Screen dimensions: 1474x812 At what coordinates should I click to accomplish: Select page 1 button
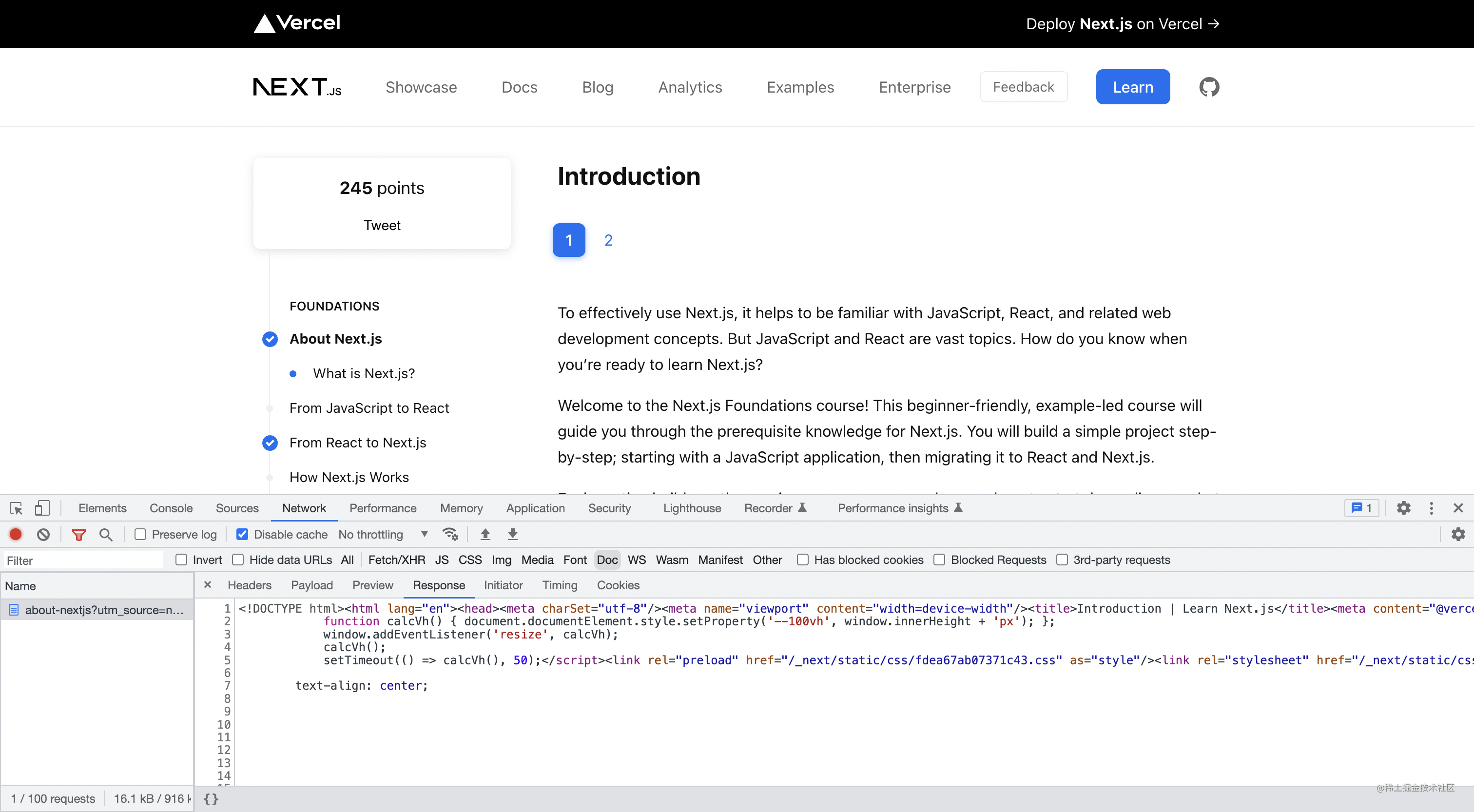coord(569,240)
